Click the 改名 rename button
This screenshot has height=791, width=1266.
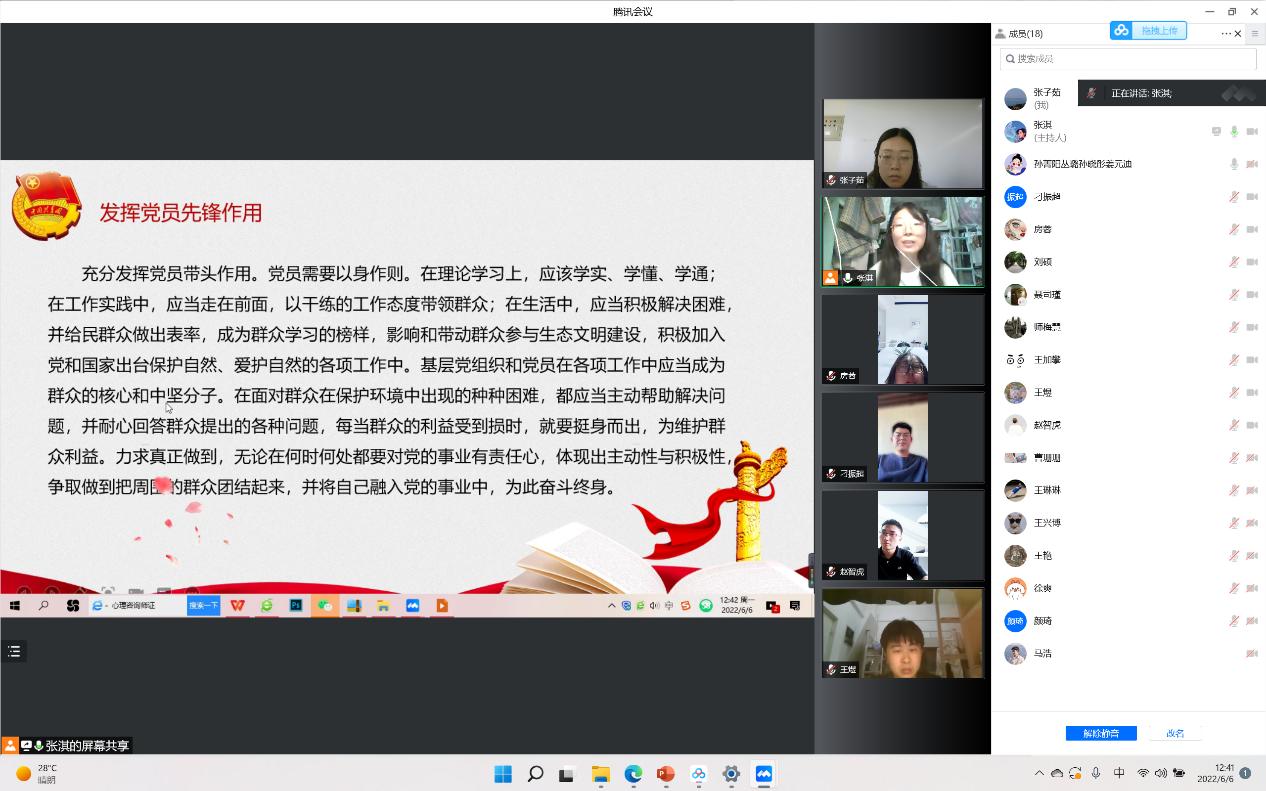[1175, 733]
